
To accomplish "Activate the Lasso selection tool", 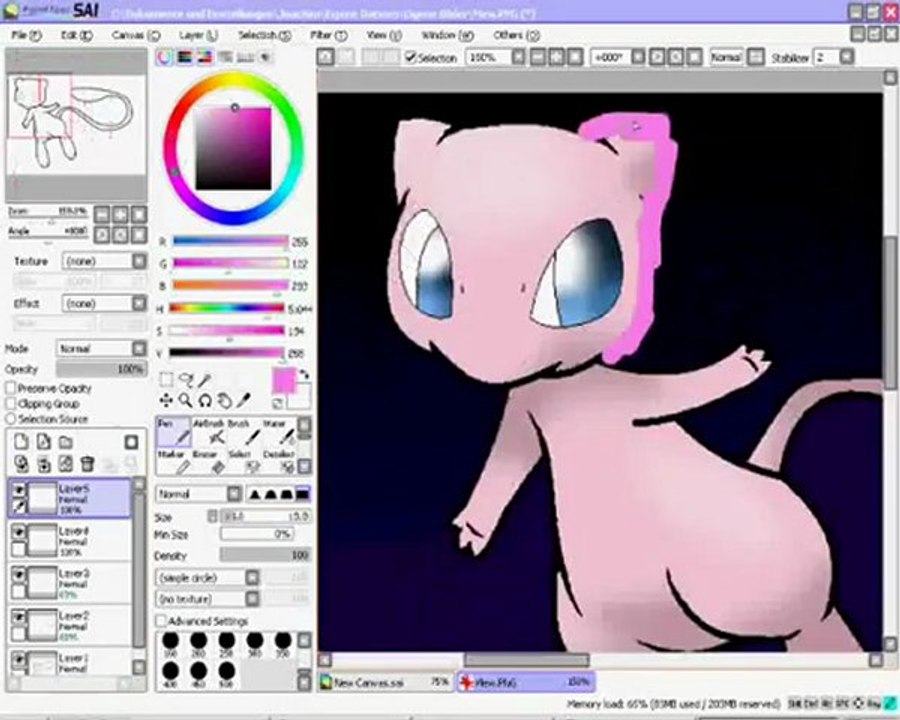I will pos(186,380).
